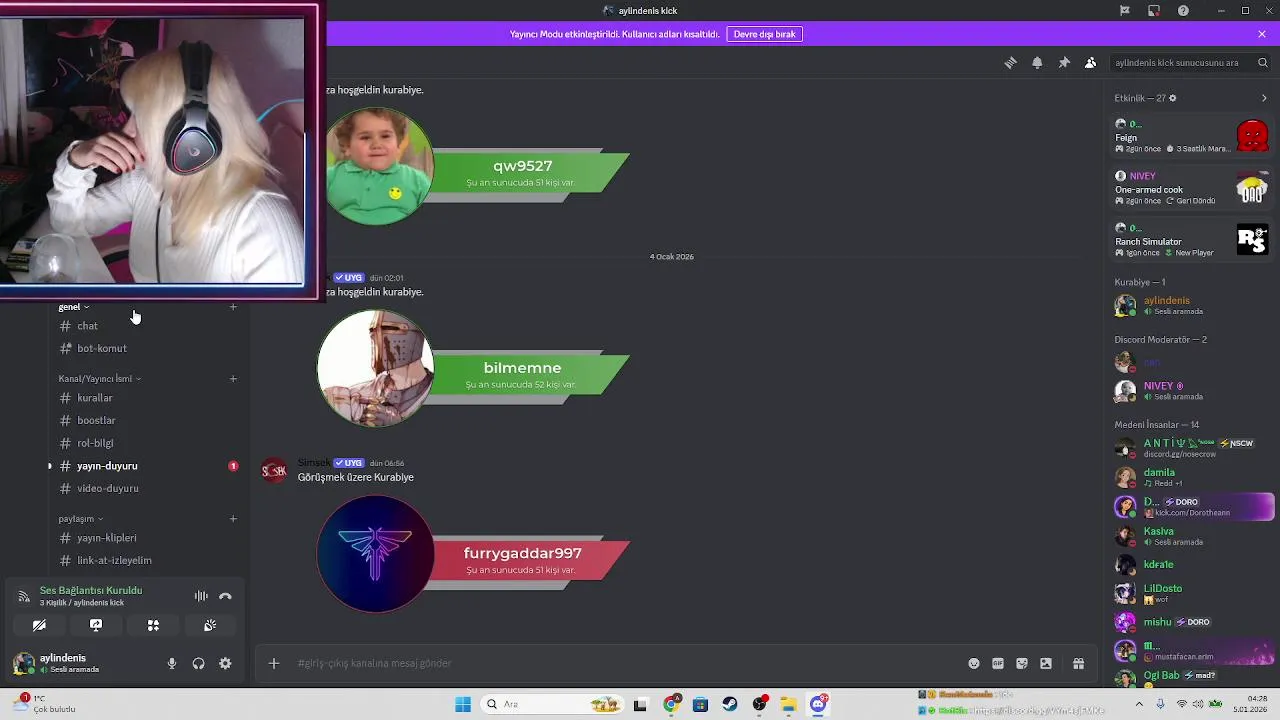The width and height of the screenshot is (1280, 720).
Task: Mute microphone in user panel
Action: 172,663
